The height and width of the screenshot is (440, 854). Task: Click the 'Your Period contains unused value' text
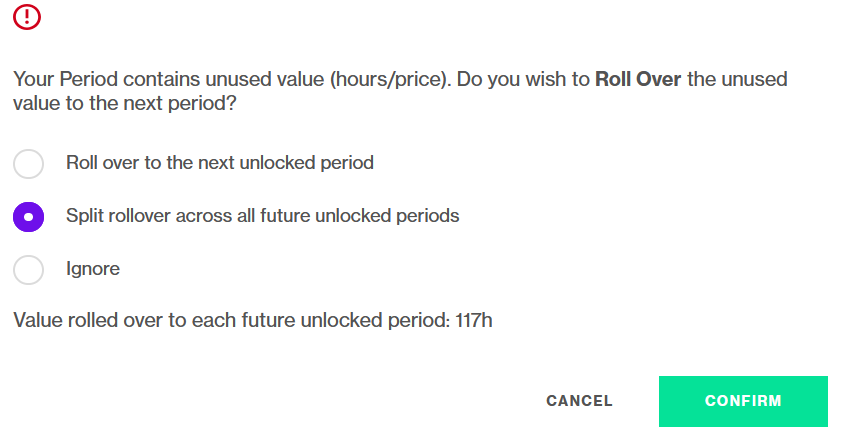[168, 80]
